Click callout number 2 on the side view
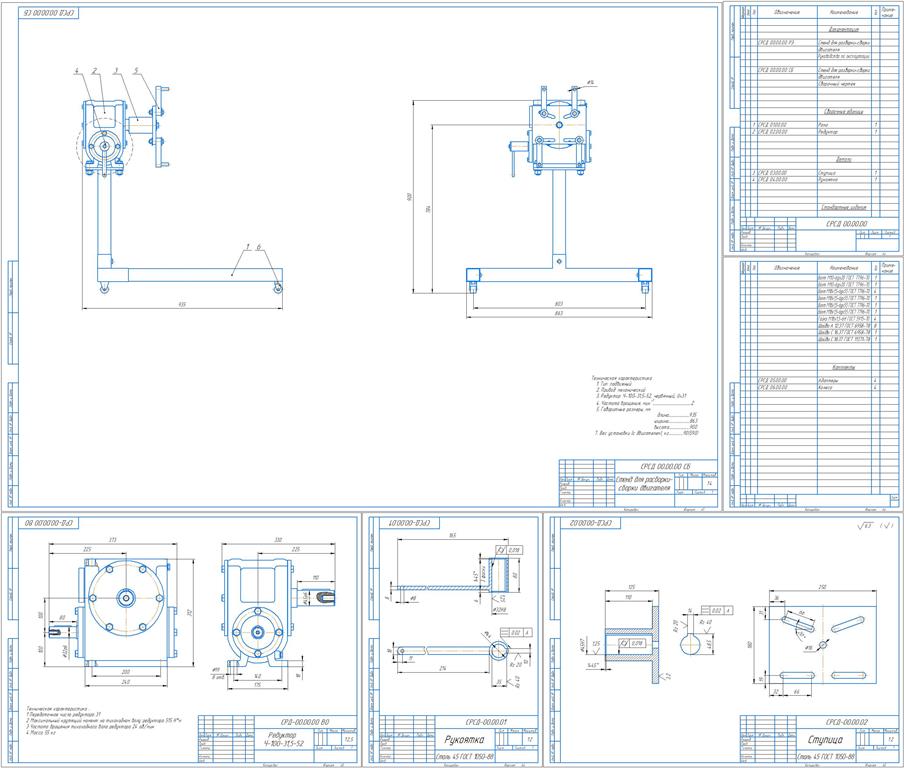Image resolution: width=904 pixels, height=768 pixels. (95, 71)
